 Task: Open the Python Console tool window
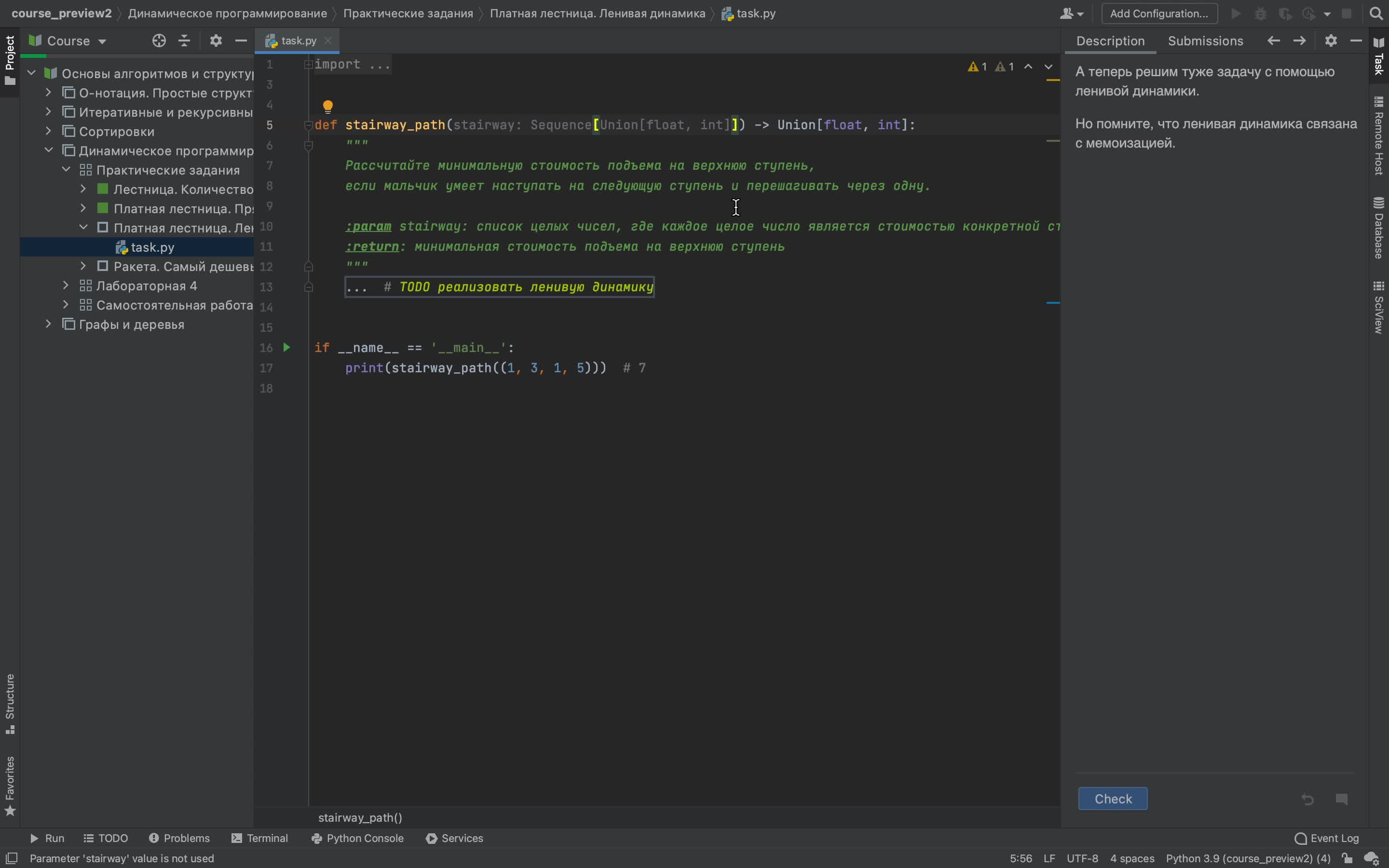357,838
